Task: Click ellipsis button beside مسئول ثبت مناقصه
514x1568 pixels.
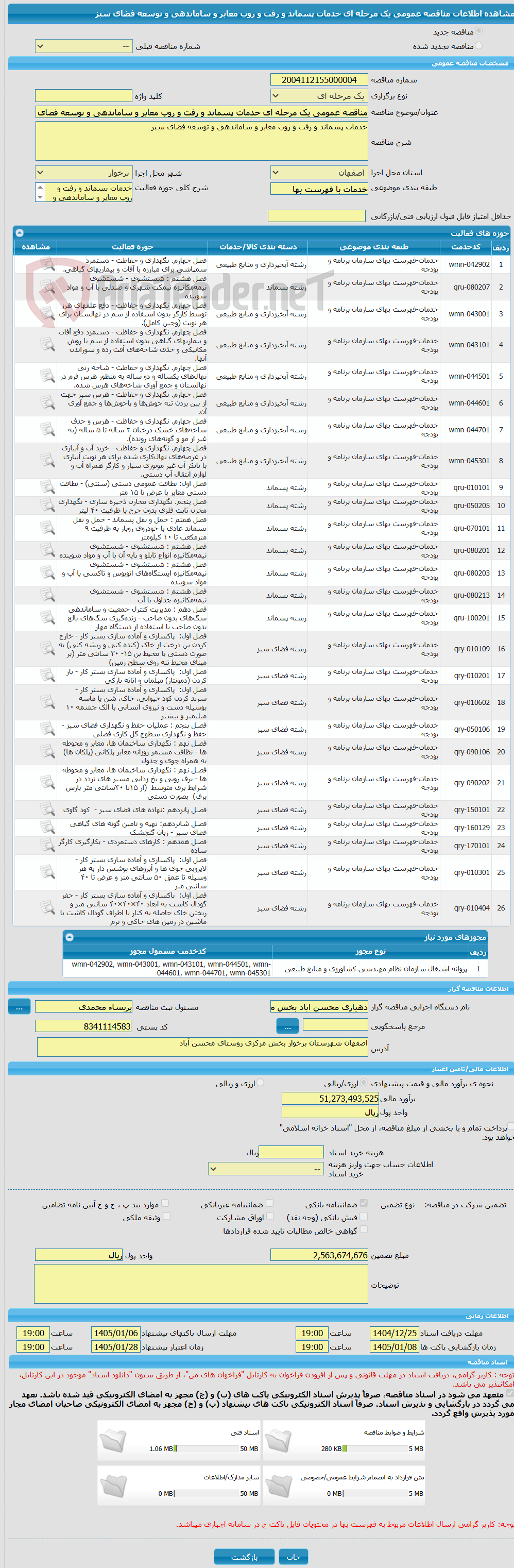Action: tap(19, 1007)
